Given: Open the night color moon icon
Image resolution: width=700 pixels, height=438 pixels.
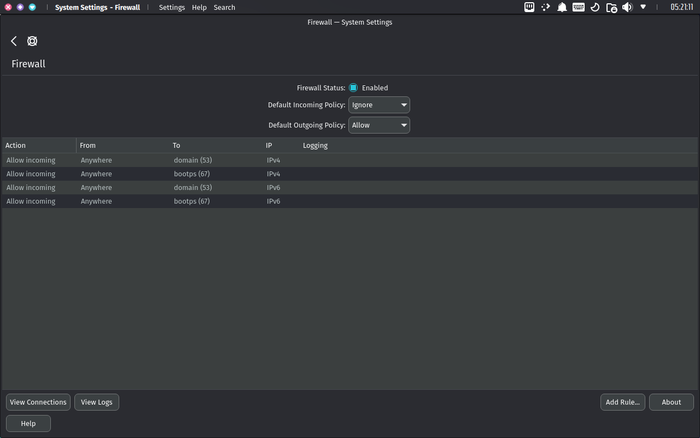Looking at the screenshot, I should pyautogui.click(x=595, y=7).
